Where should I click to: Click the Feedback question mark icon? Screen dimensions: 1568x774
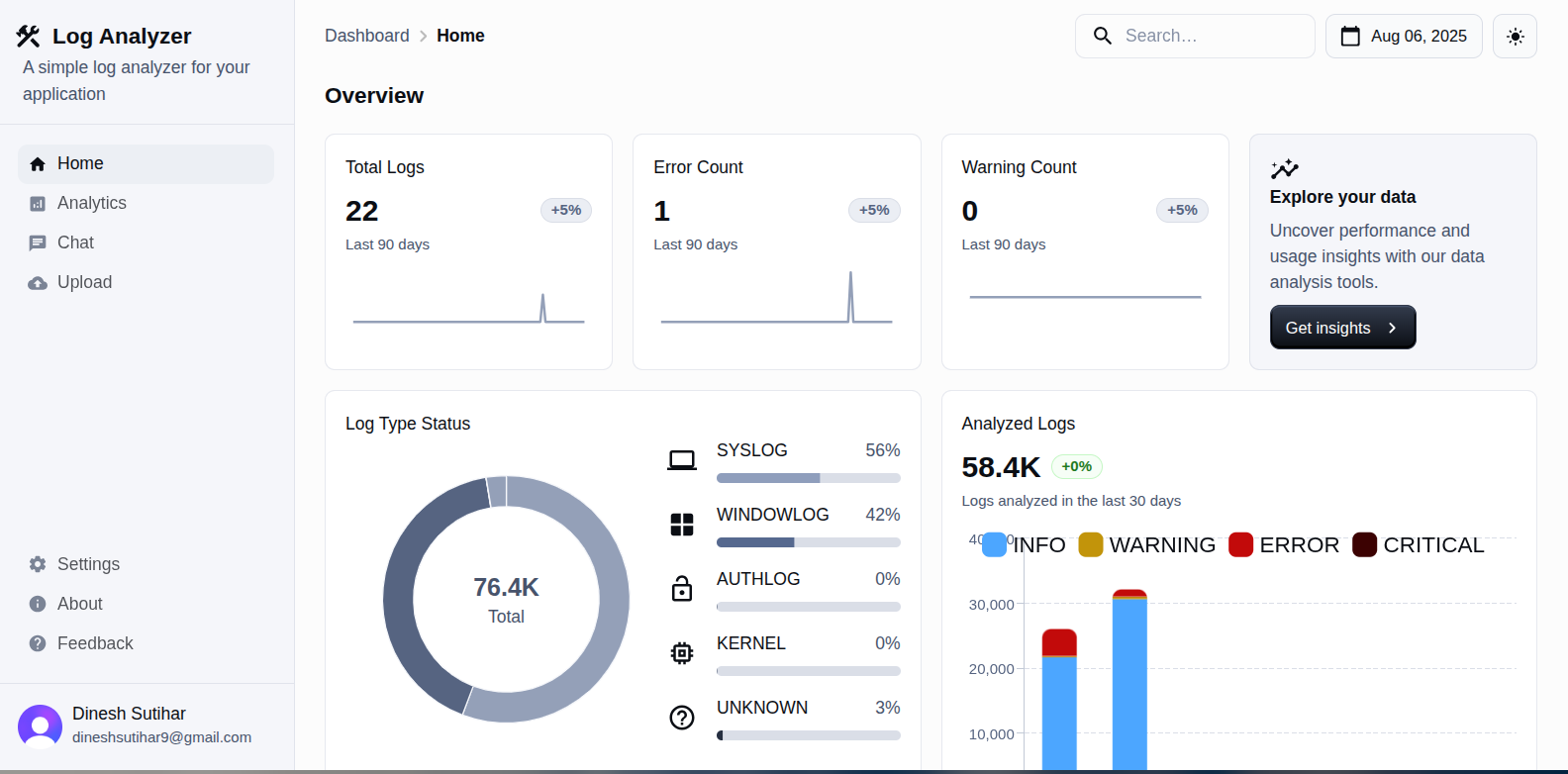(x=38, y=643)
